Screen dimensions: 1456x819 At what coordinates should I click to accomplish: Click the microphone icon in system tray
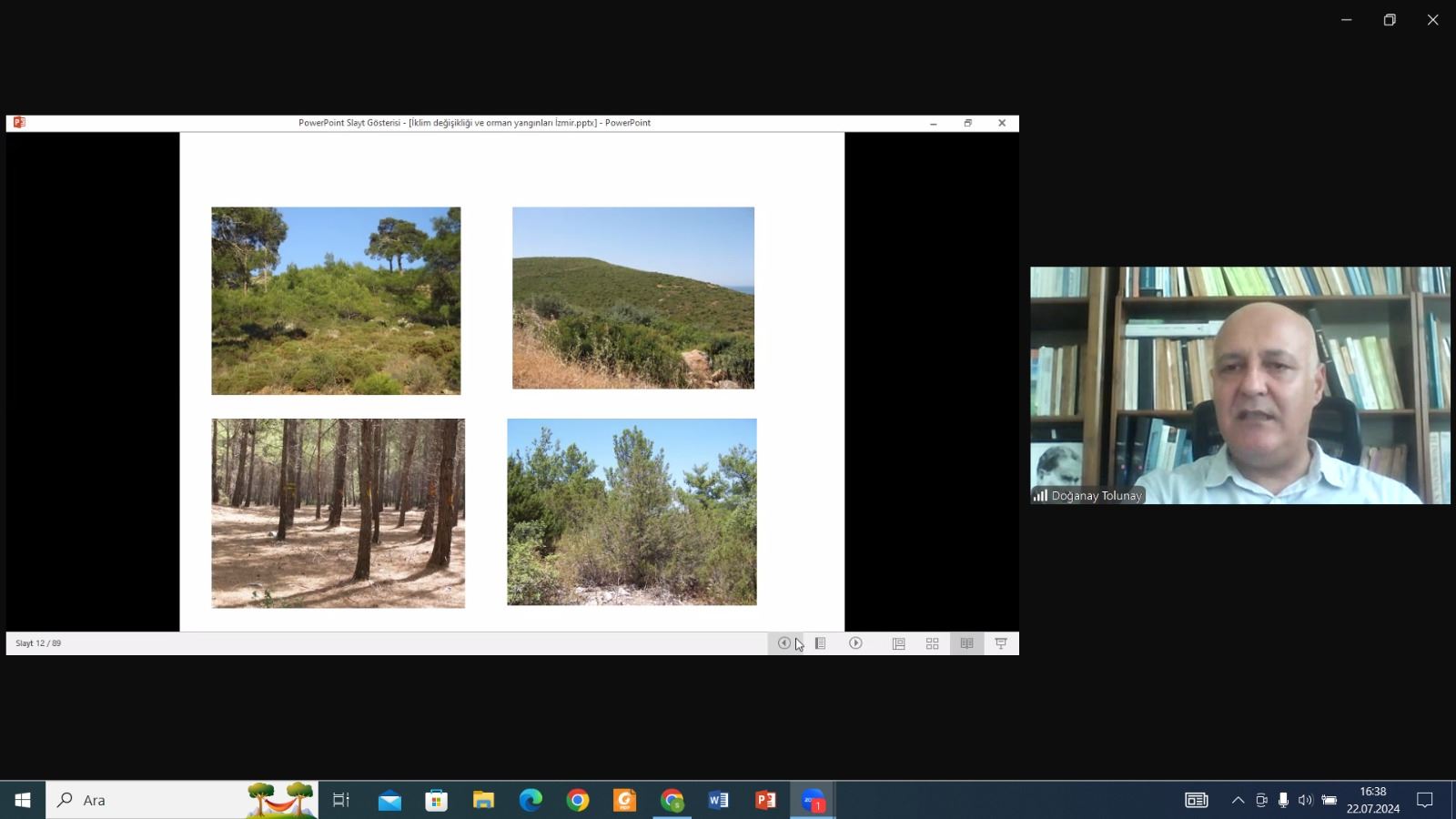(x=1283, y=801)
